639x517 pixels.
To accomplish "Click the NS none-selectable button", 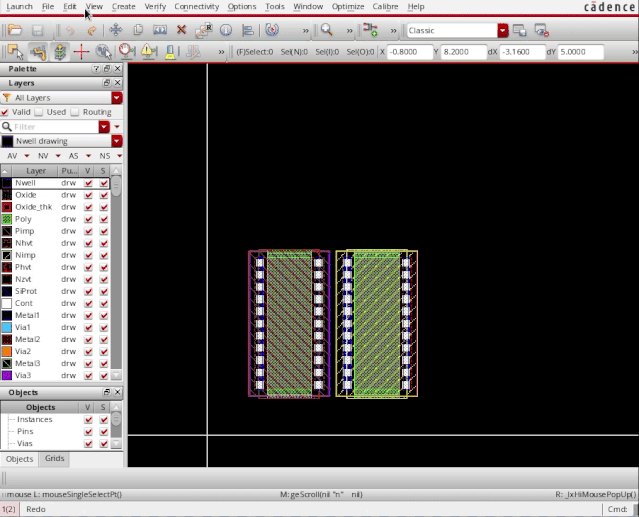I will tap(106, 156).
